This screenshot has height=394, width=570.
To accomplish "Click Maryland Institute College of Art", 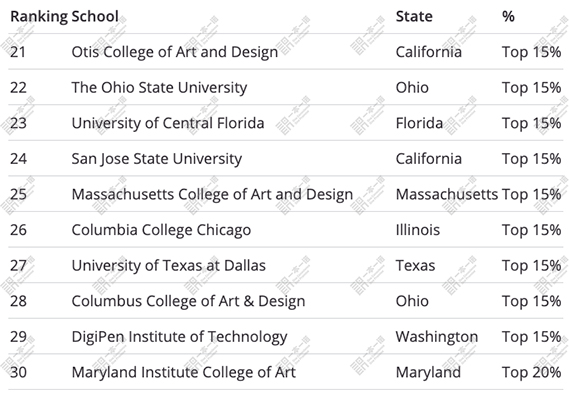I will pos(184,373).
